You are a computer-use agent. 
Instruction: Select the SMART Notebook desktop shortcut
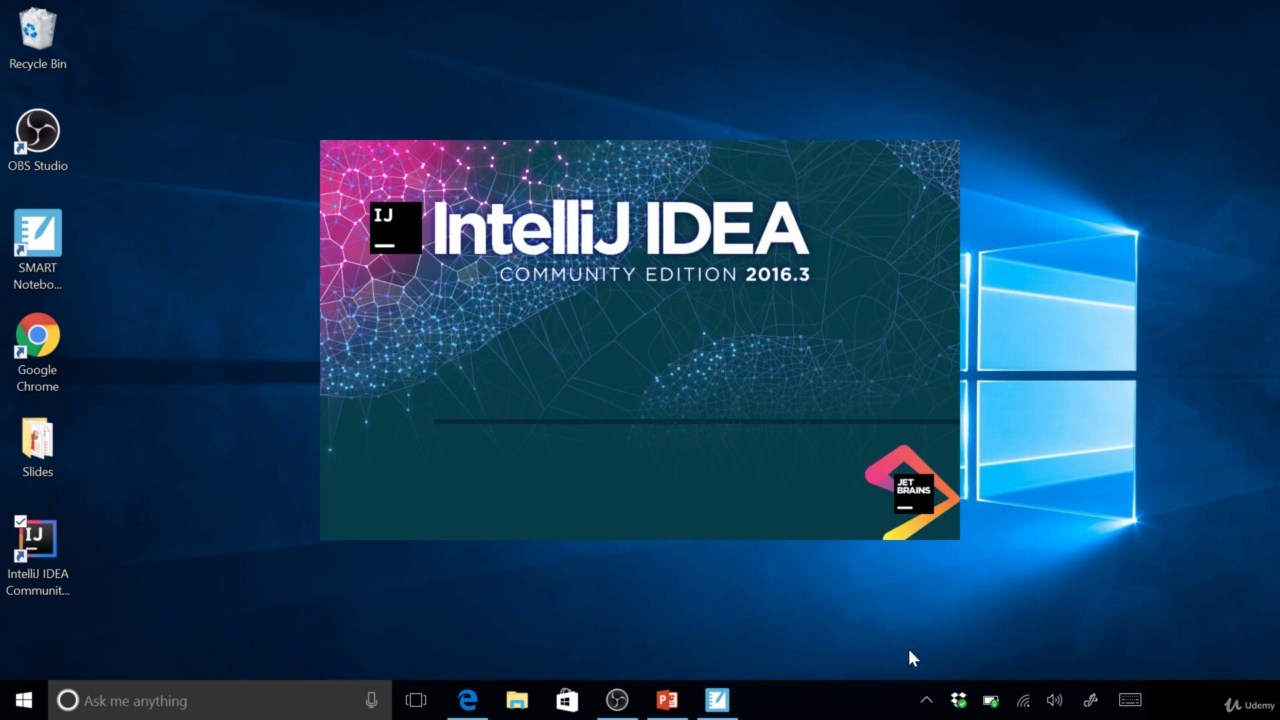38,250
